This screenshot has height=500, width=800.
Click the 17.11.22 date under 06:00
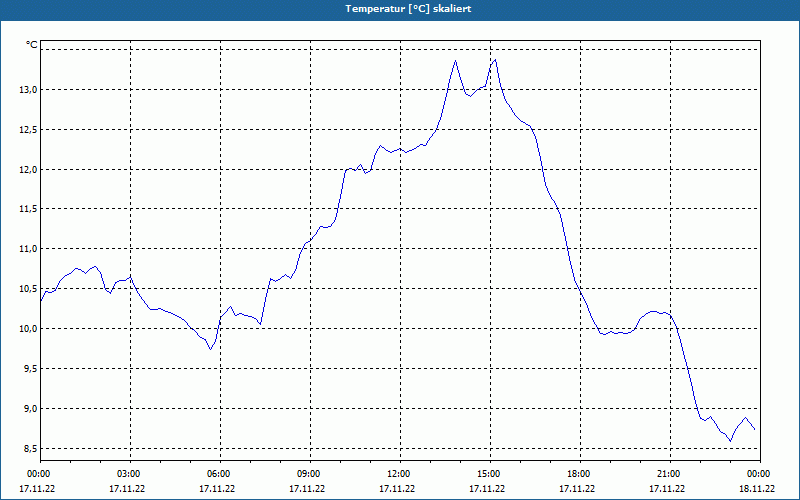(x=217, y=488)
